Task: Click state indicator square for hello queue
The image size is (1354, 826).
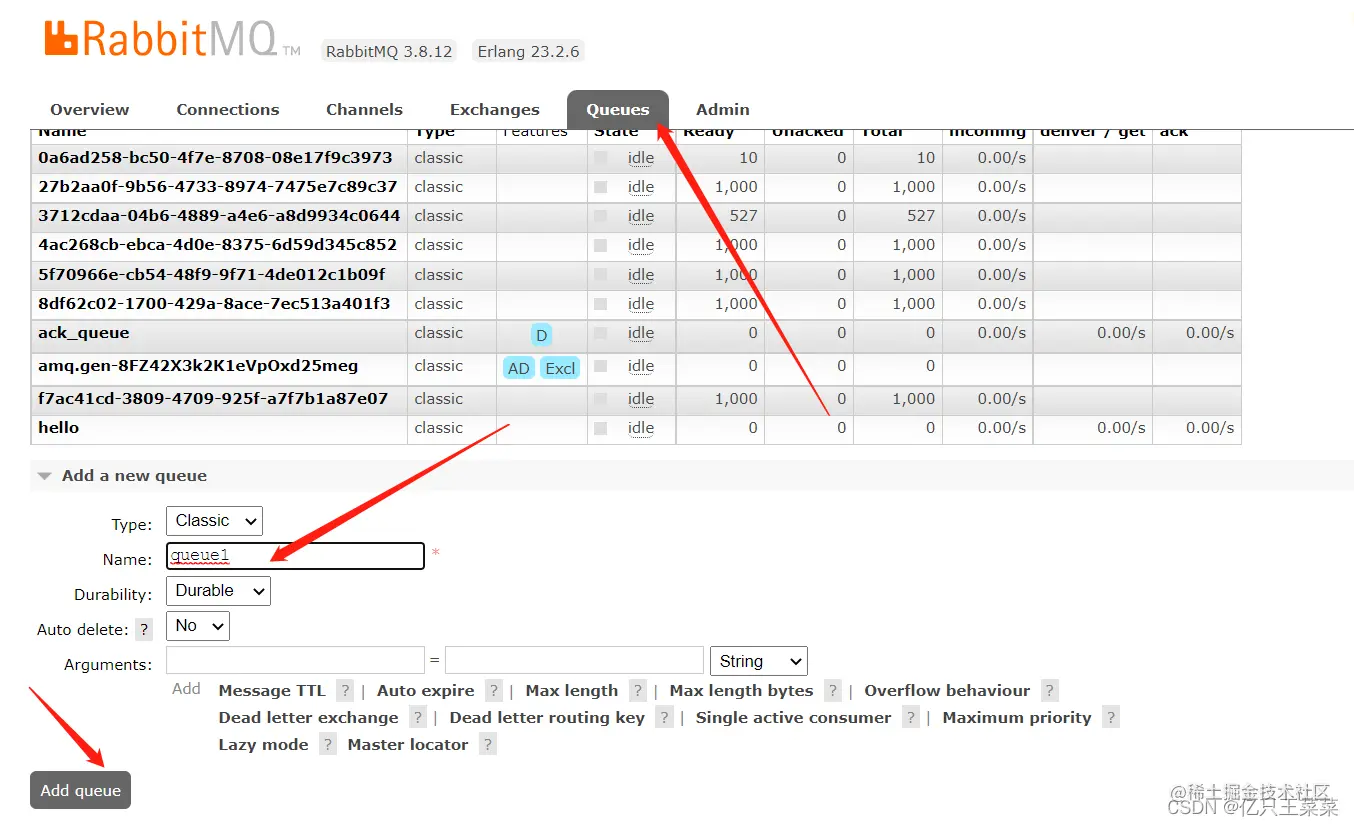Action: click(x=600, y=428)
